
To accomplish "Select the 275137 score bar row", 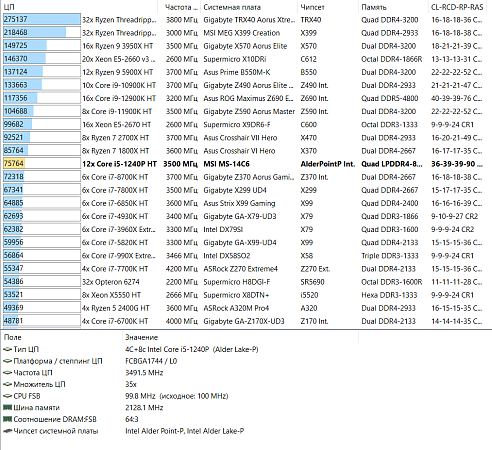I will coord(246,19).
